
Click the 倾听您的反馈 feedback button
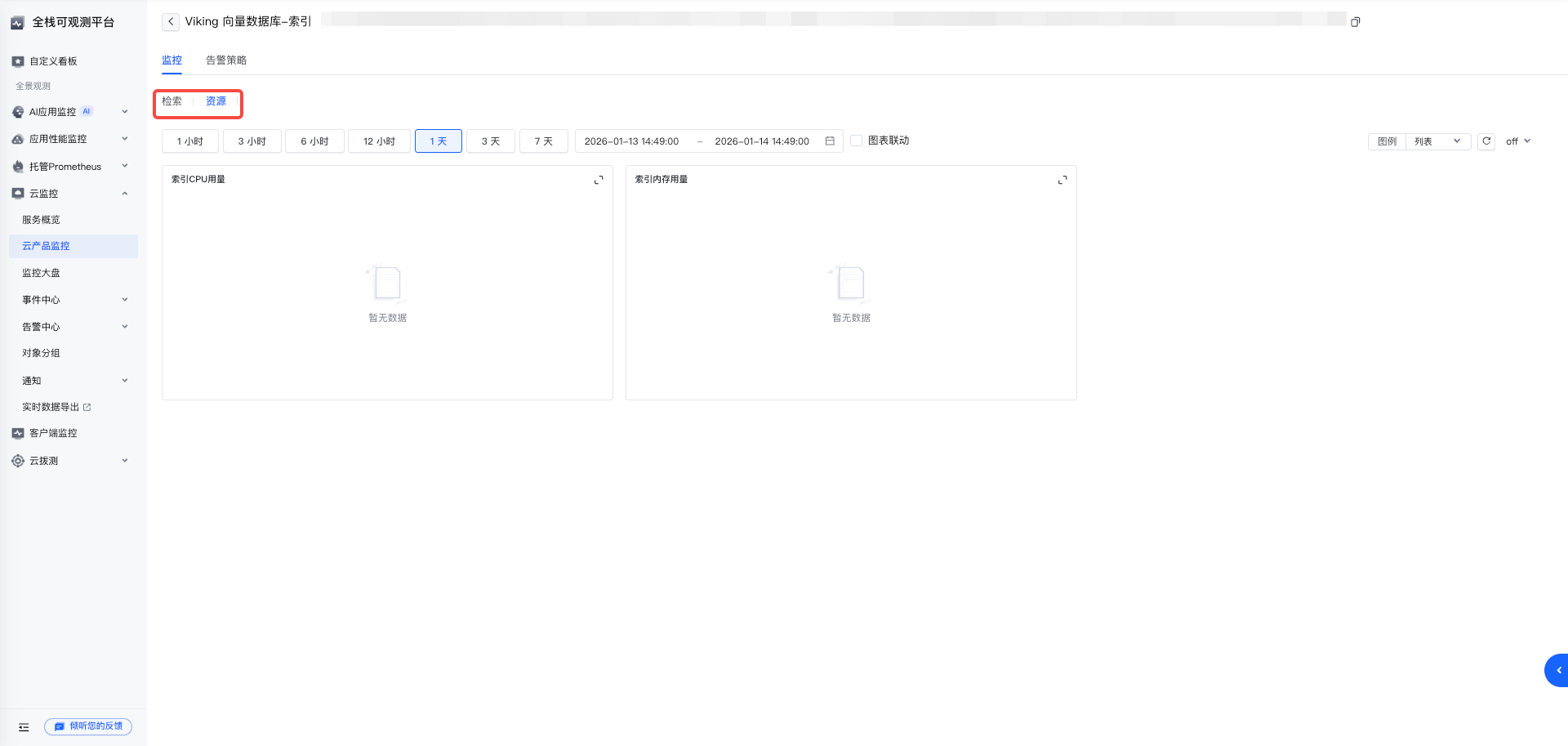[88, 726]
